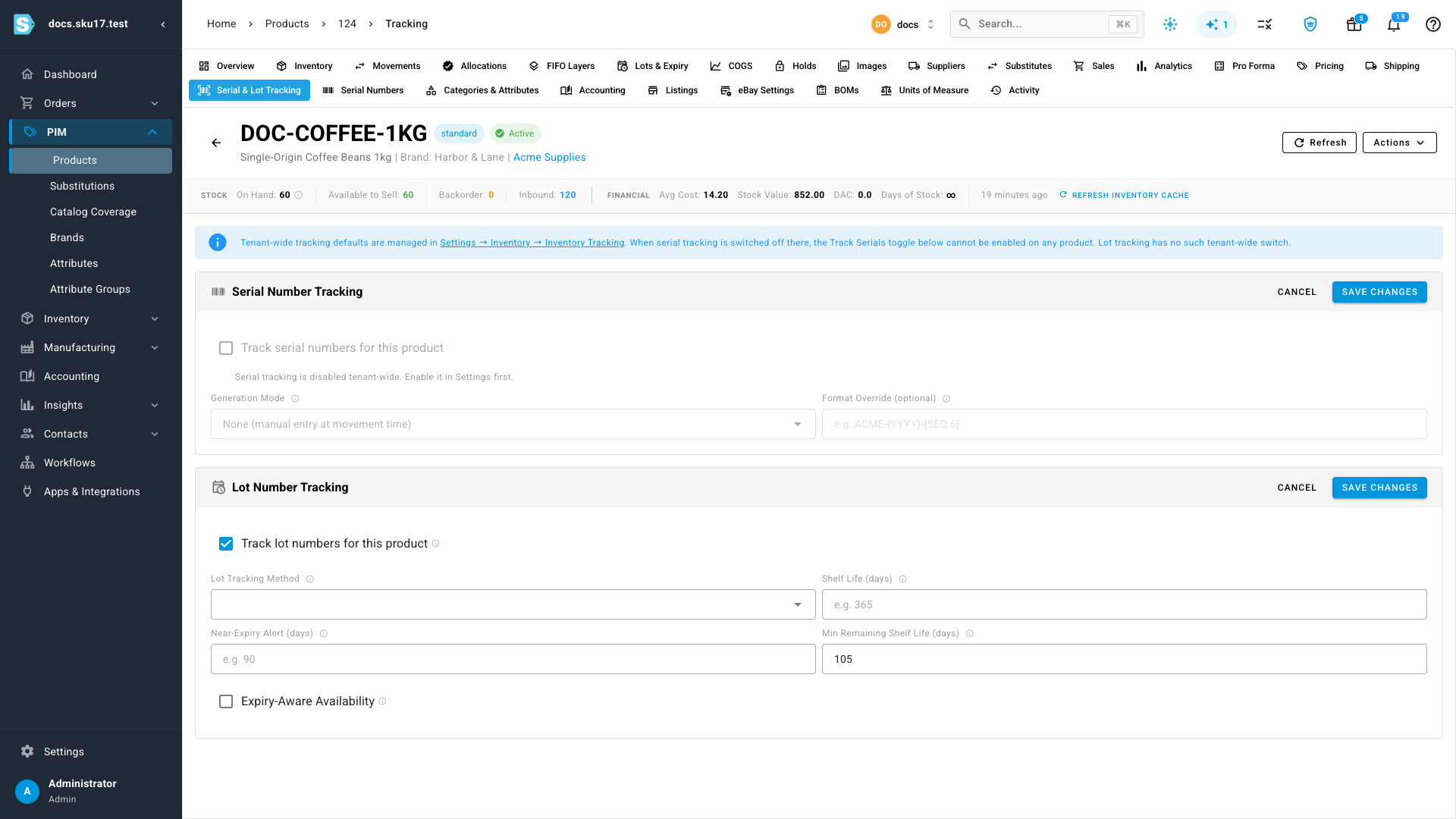Viewport: 1456px width, 819px height.
Task: Open the help question mark icon
Action: pyautogui.click(x=1432, y=24)
